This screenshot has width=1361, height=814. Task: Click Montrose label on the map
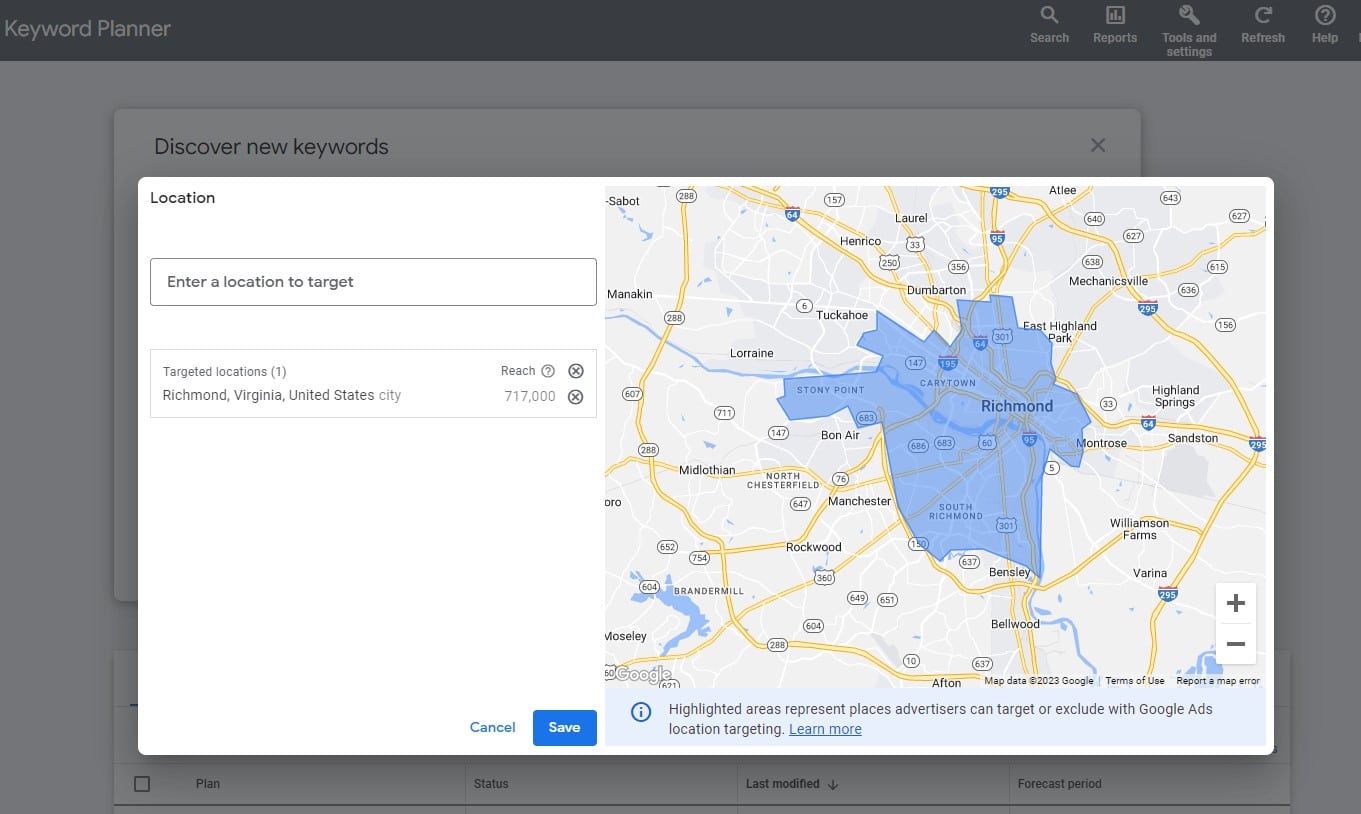(x=1101, y=443)
